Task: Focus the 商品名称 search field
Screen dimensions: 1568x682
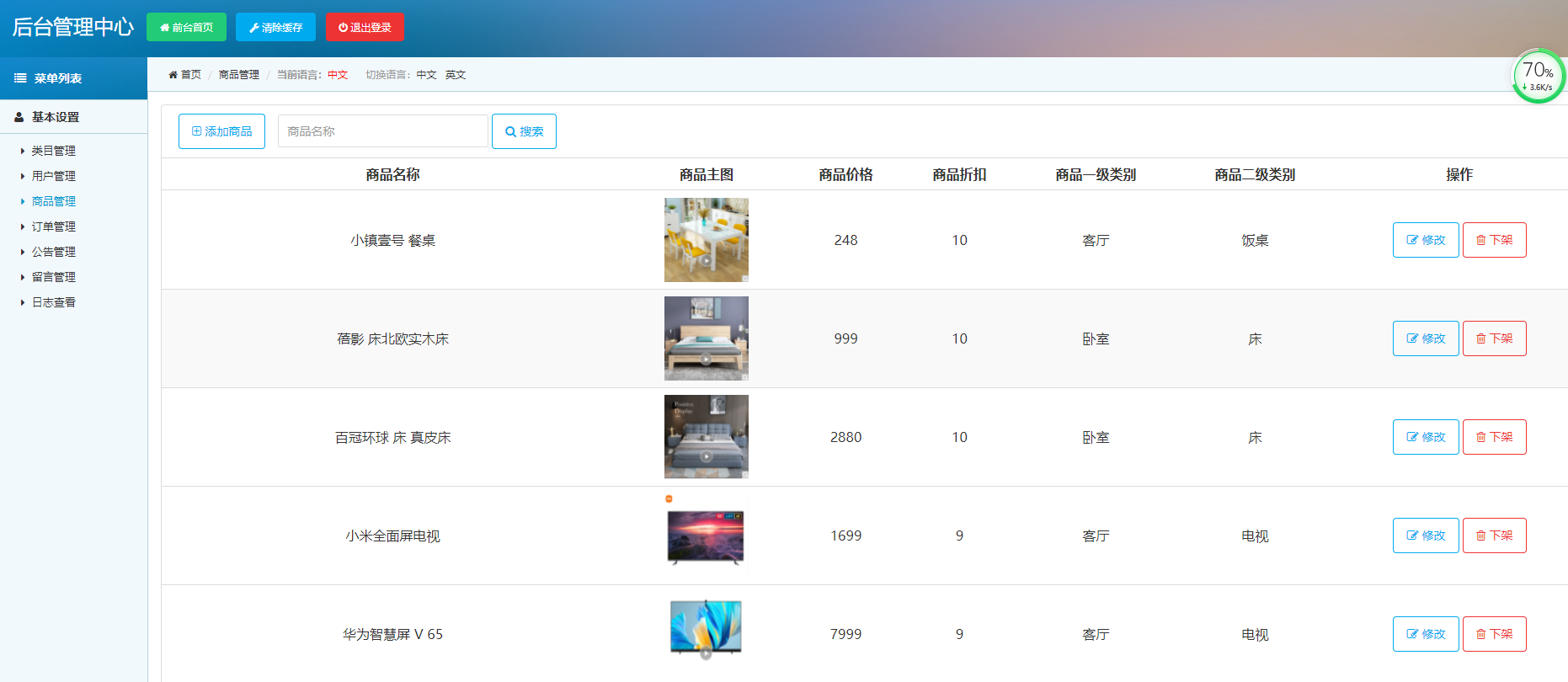Action: pos(382,131)
